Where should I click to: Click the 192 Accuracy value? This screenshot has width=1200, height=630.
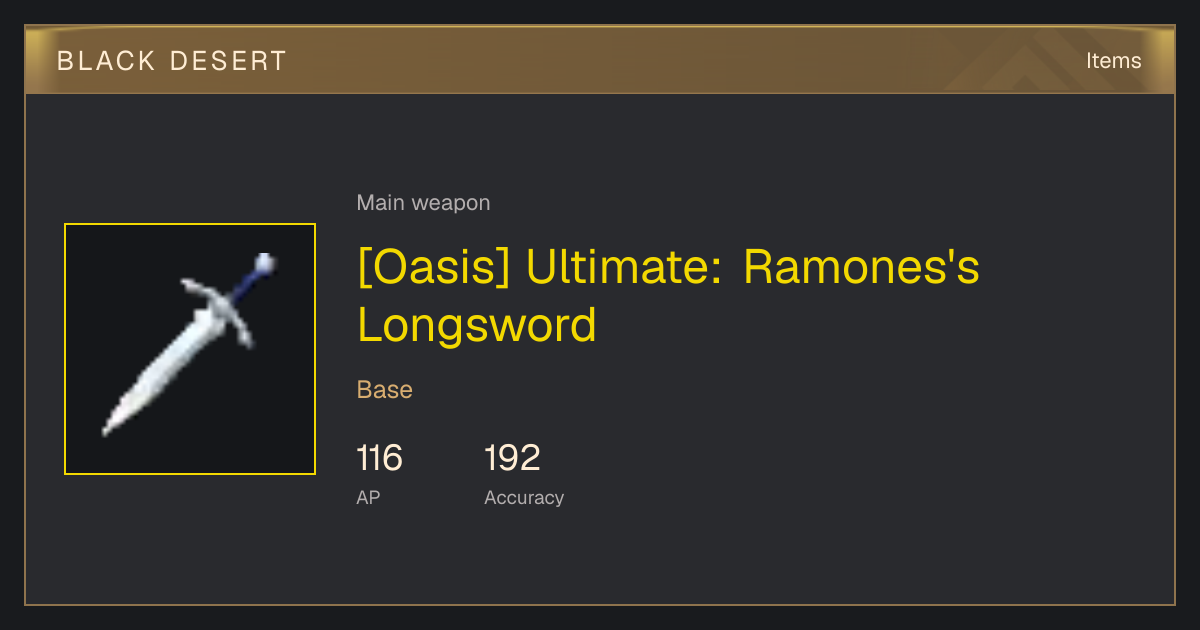pos(512,458)
